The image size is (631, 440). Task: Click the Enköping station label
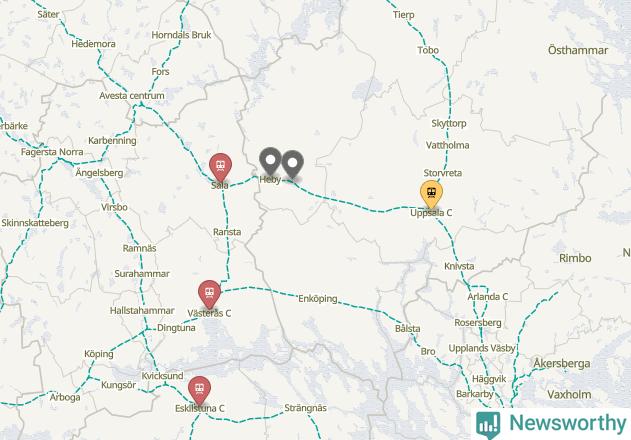point(318,299)
